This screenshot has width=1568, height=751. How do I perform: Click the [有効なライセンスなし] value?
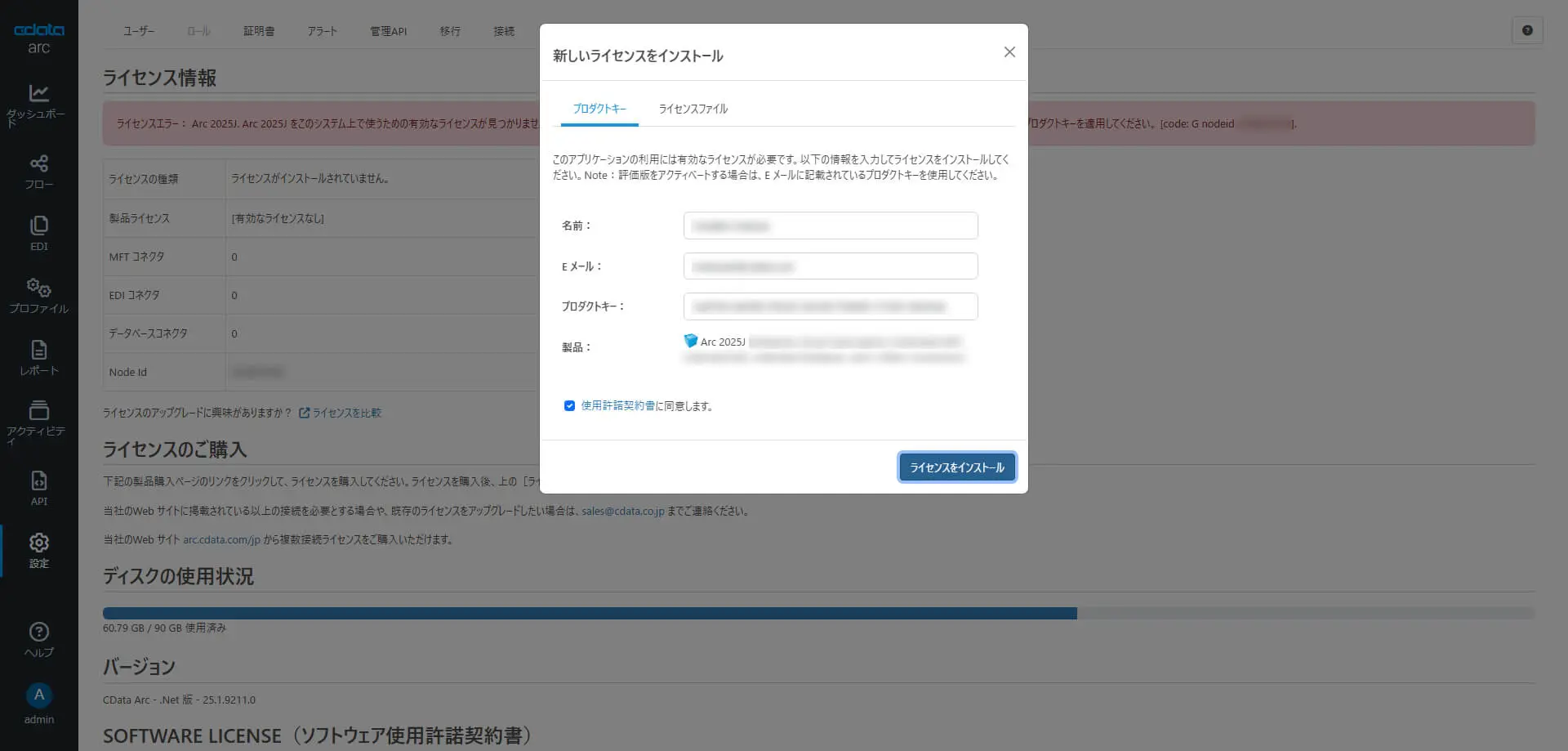coord(278,218)
